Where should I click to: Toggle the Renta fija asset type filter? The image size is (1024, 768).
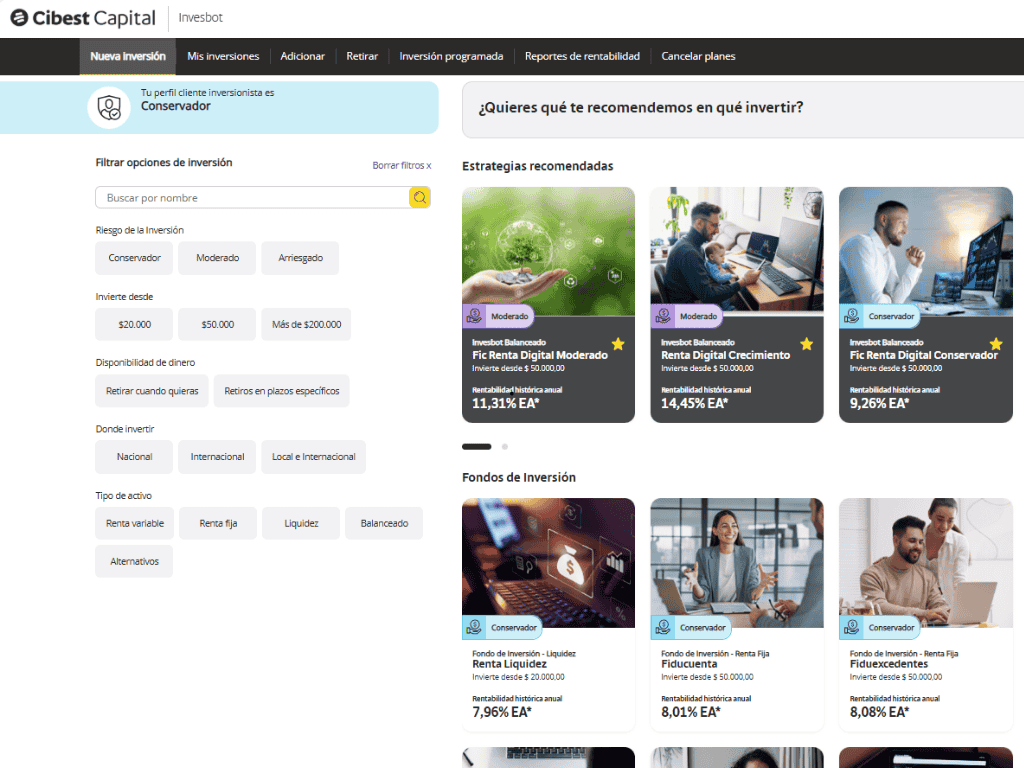pyautogui.click(x=217, y=522)
